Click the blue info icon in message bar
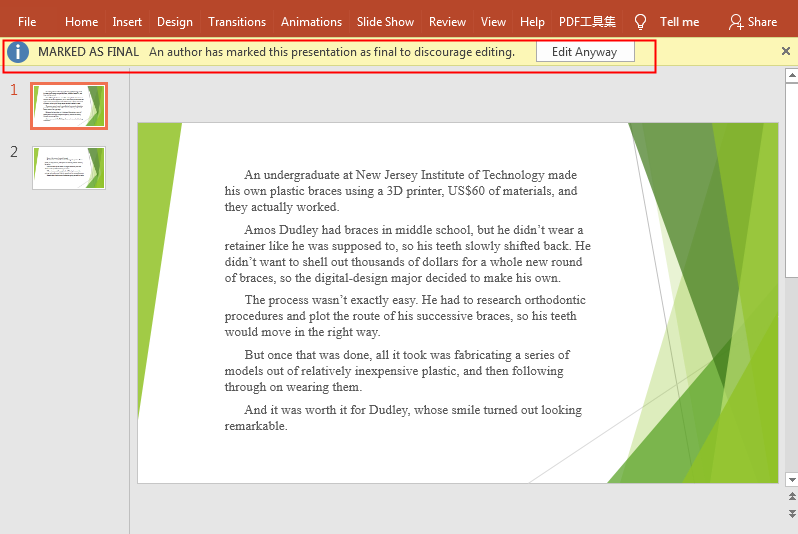 coord(18,52)
